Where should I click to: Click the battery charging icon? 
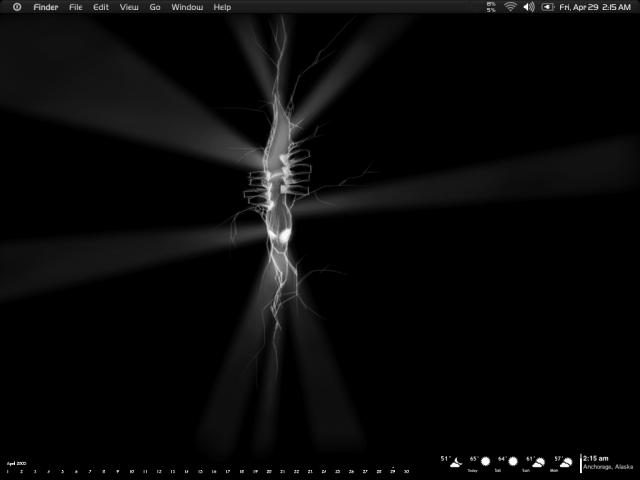coord(547,7)
